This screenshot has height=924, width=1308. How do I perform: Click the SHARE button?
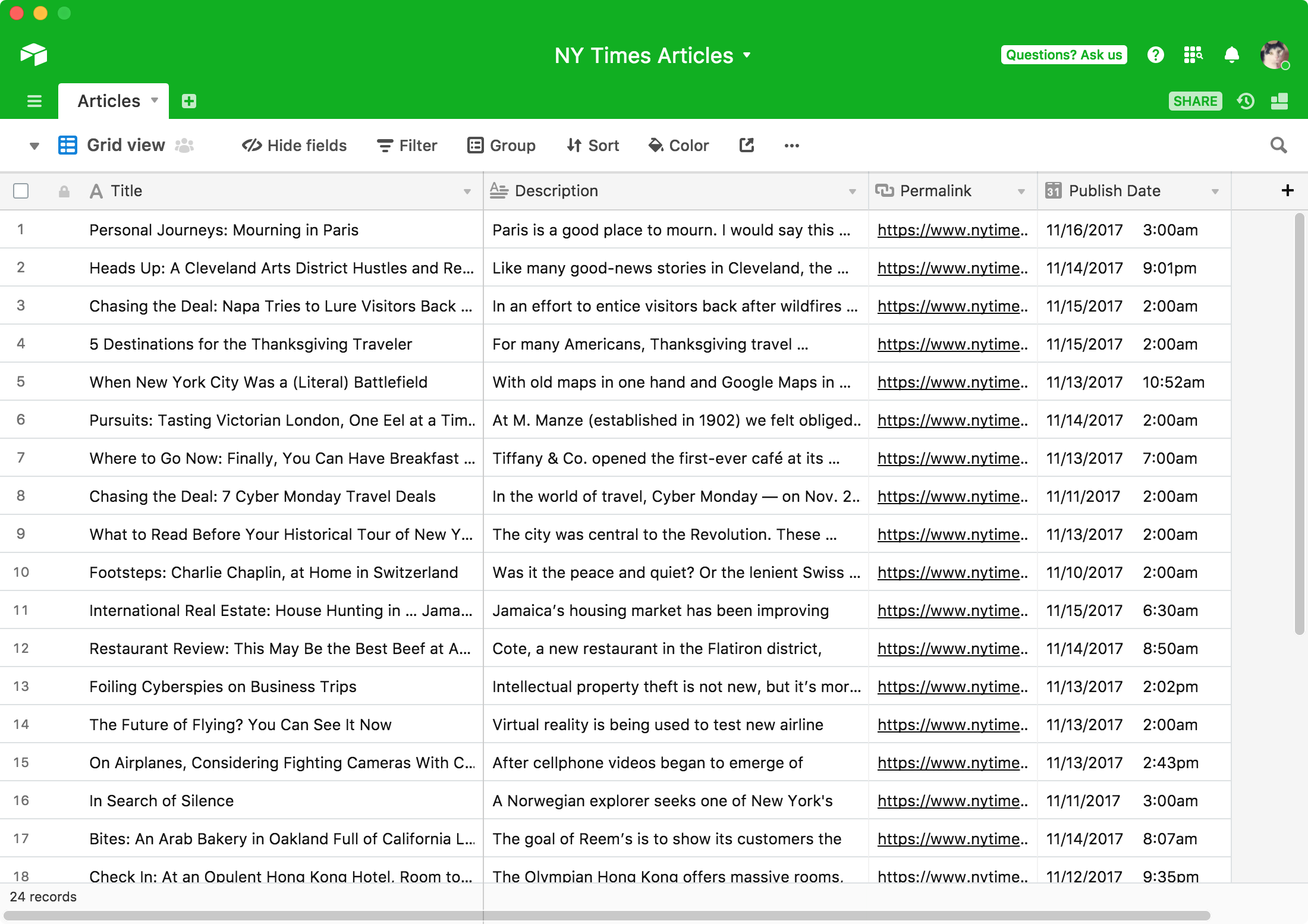coord(1195,101)
